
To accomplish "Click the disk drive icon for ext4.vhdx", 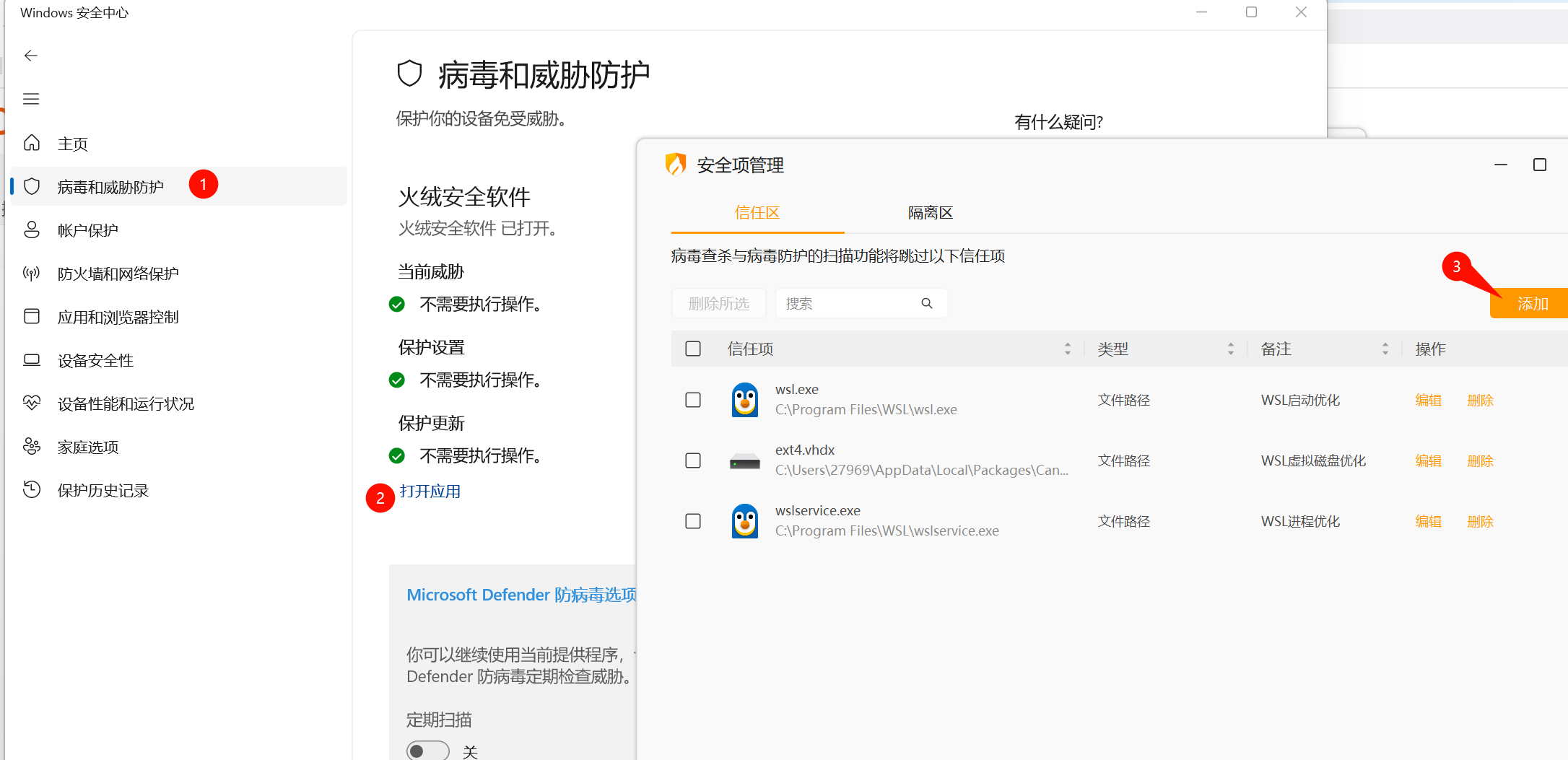I will (x=745, y=461).
